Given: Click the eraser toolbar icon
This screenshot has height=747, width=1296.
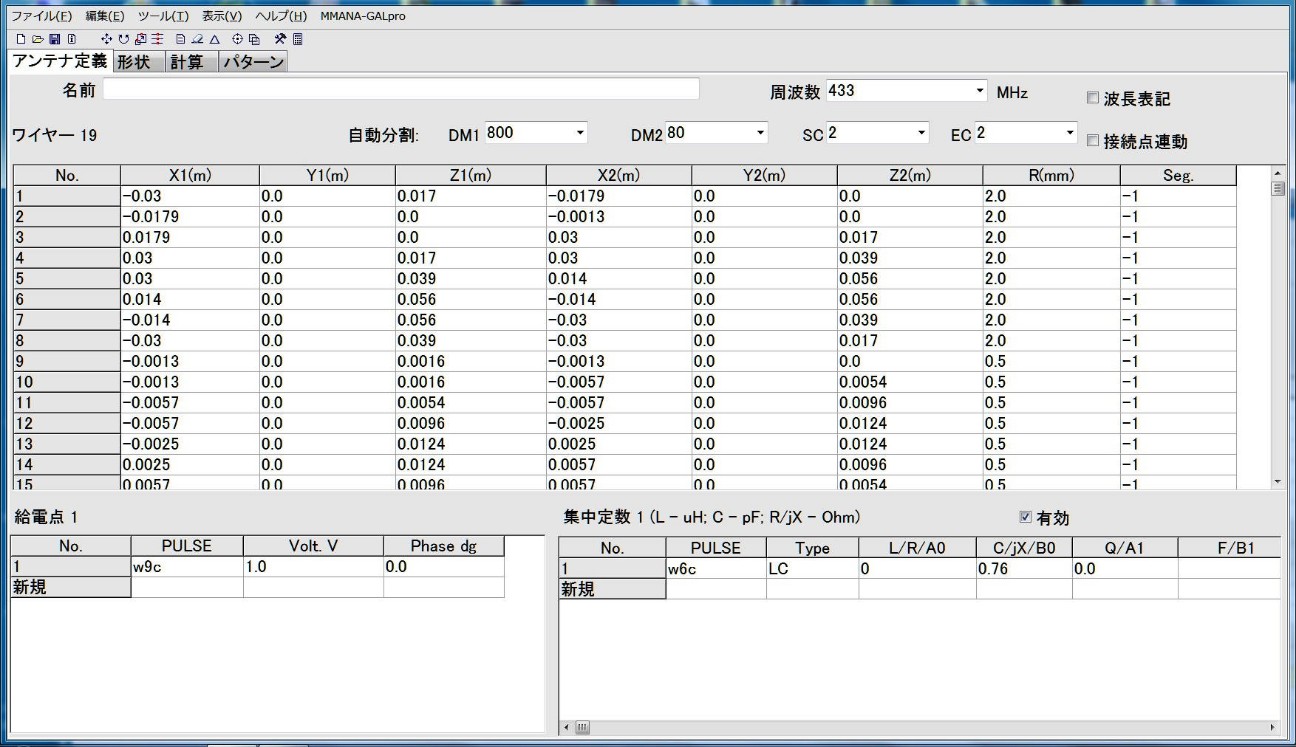Looking at the screenshot, I should [x=197, y=39].
